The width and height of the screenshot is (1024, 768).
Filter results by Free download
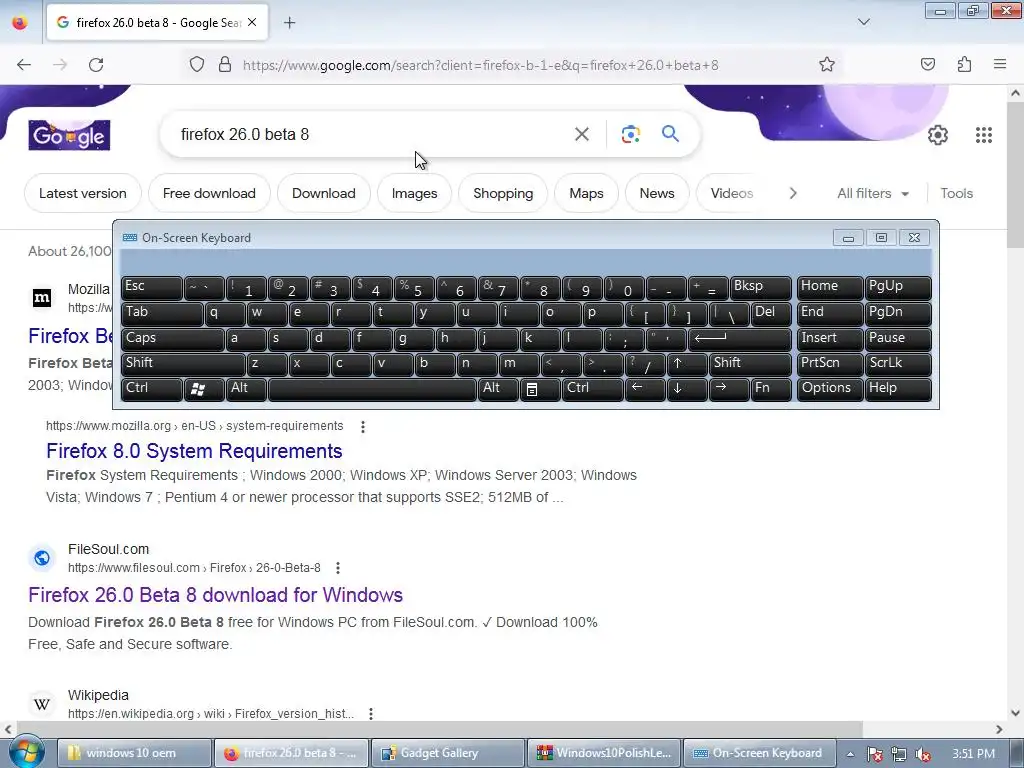pyautogui.click(x=209, y=193)
